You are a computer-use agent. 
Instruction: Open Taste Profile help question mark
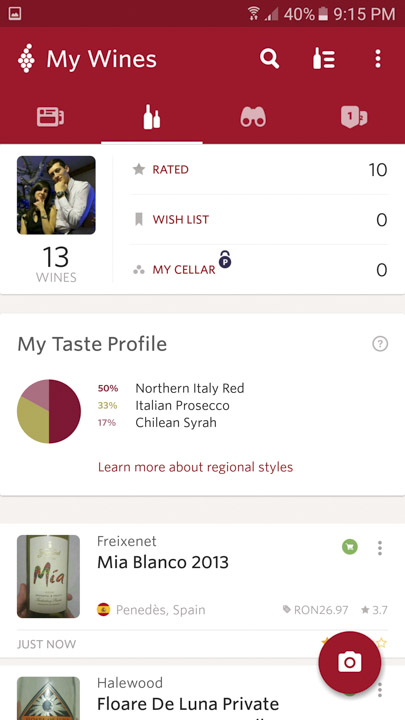tap(380, 343)
